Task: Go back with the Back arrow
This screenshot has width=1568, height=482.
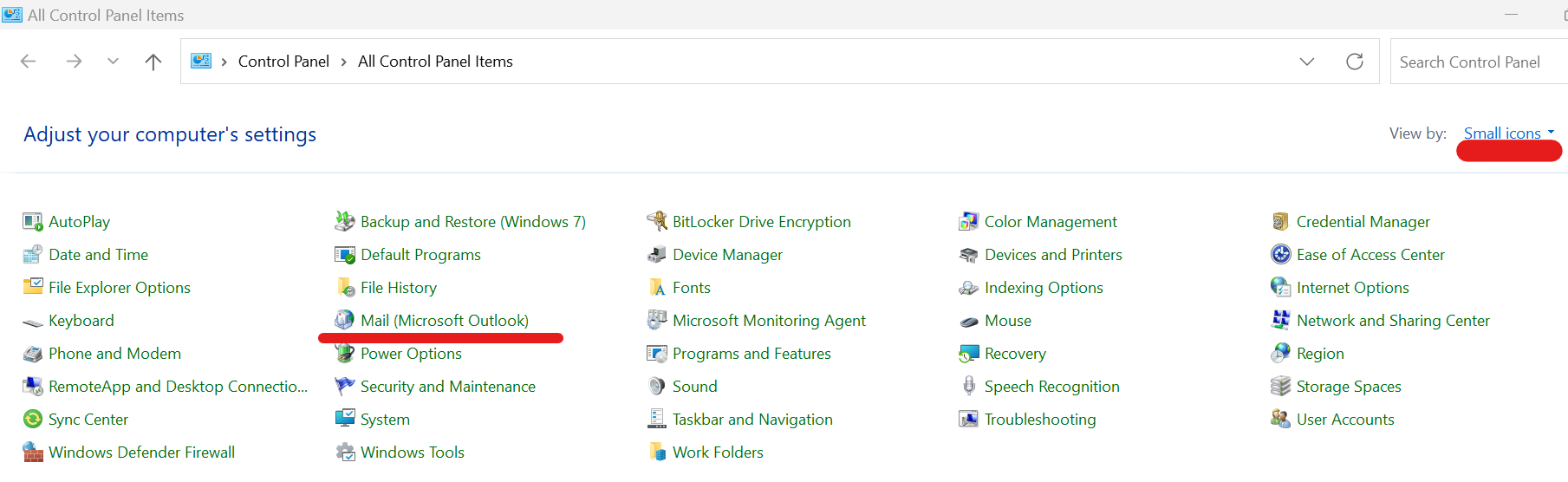Action: click(x=29, y=62)
